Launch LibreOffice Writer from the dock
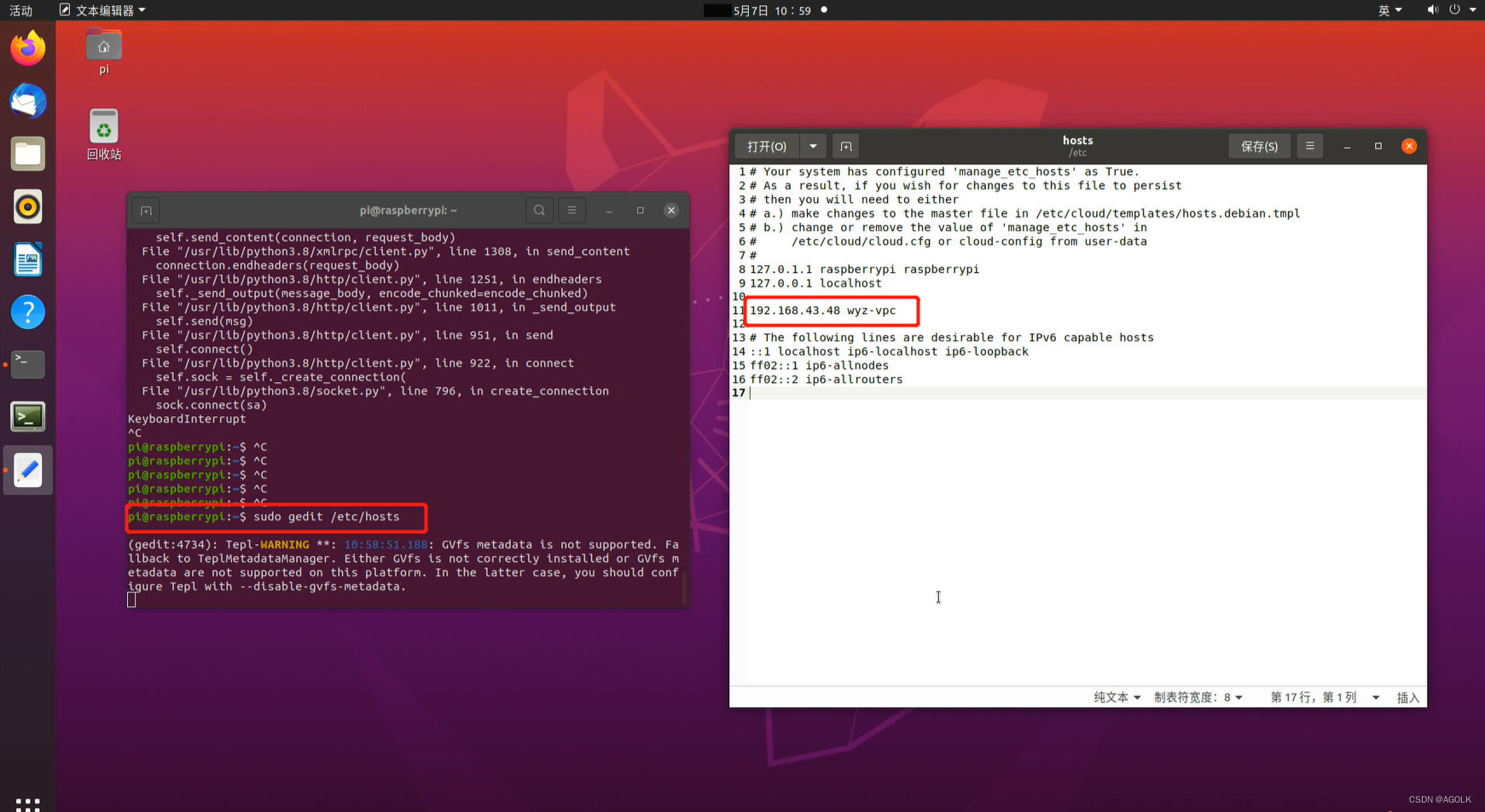1485x812 pixels. 27,259
